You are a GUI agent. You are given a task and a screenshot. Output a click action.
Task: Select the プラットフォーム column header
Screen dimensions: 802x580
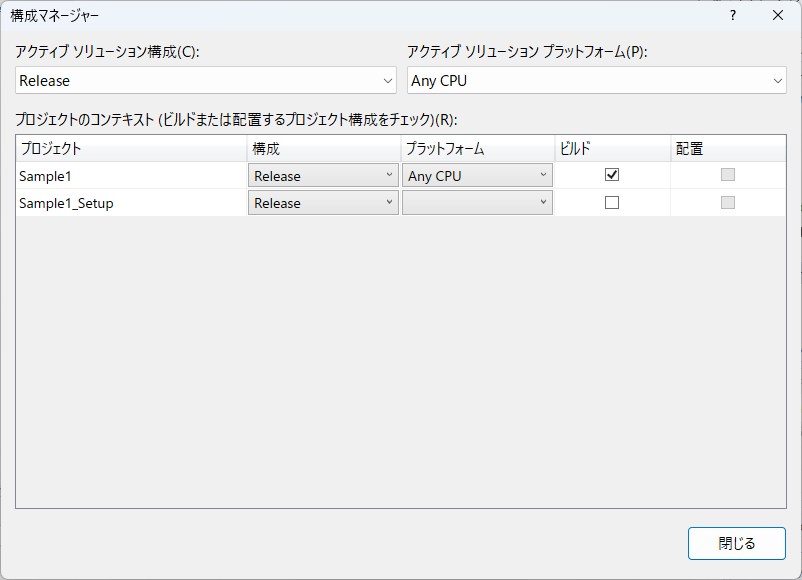pyautogui.click(x=477, y=148)
